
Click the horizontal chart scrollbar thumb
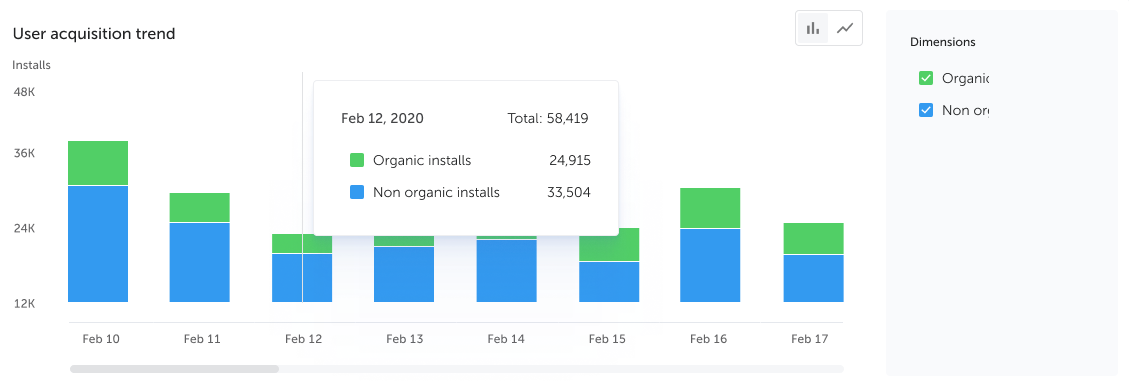tap(174, 369)
